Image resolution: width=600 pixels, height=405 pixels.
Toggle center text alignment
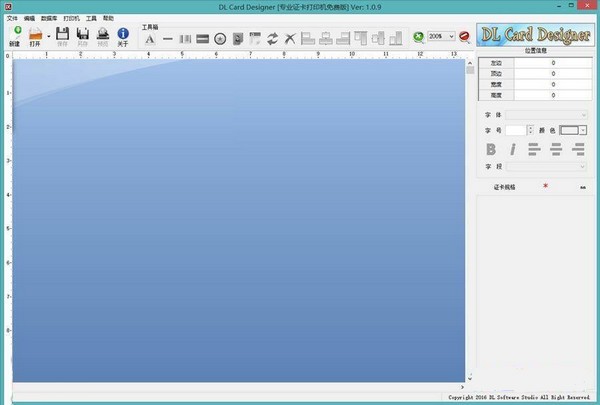point(556,149)
